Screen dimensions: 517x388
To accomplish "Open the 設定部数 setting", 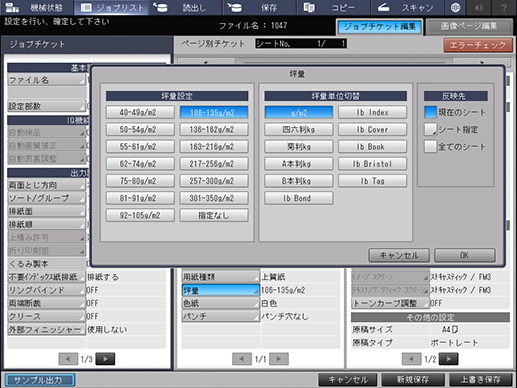I will tap(46, 106).
